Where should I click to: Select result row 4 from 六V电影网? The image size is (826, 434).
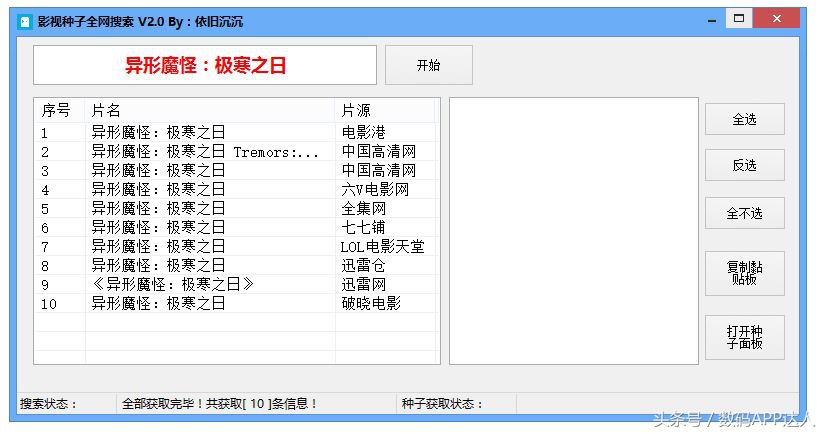point(236,190)
